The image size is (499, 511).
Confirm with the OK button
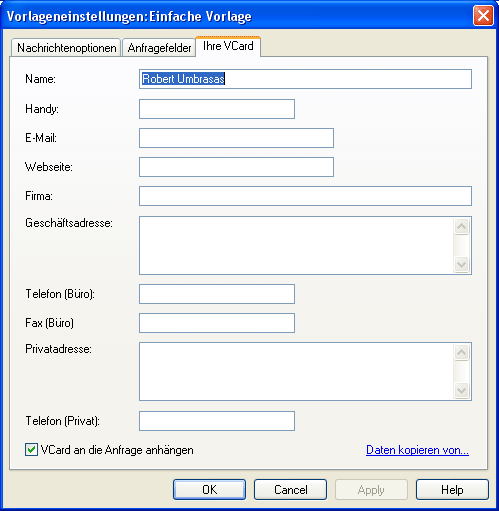pyautogui.click(x=210, y=490)
